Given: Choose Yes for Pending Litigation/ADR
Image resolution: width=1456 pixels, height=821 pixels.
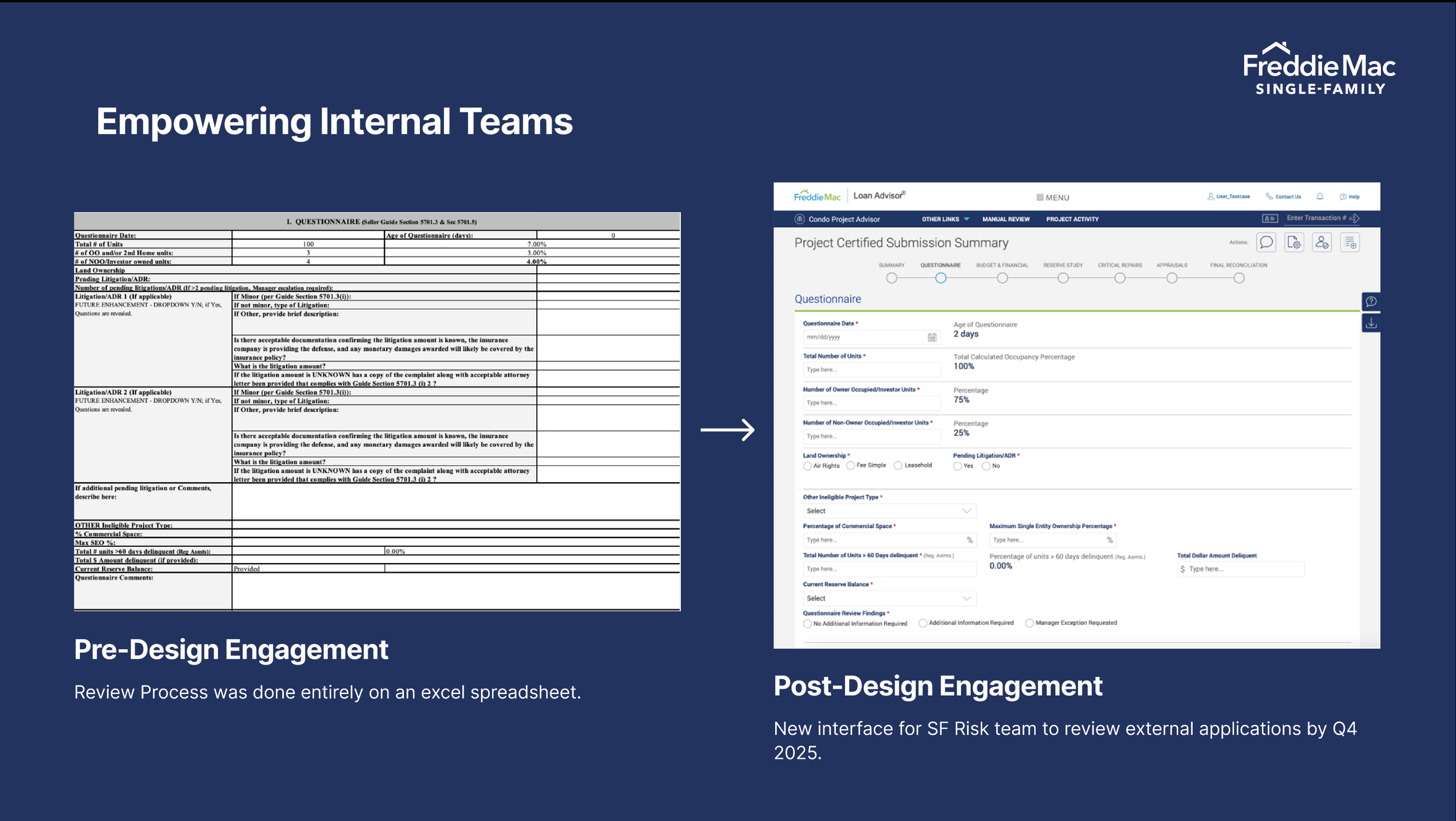Looking at the screenshot, I should click(x=957, y=466).
